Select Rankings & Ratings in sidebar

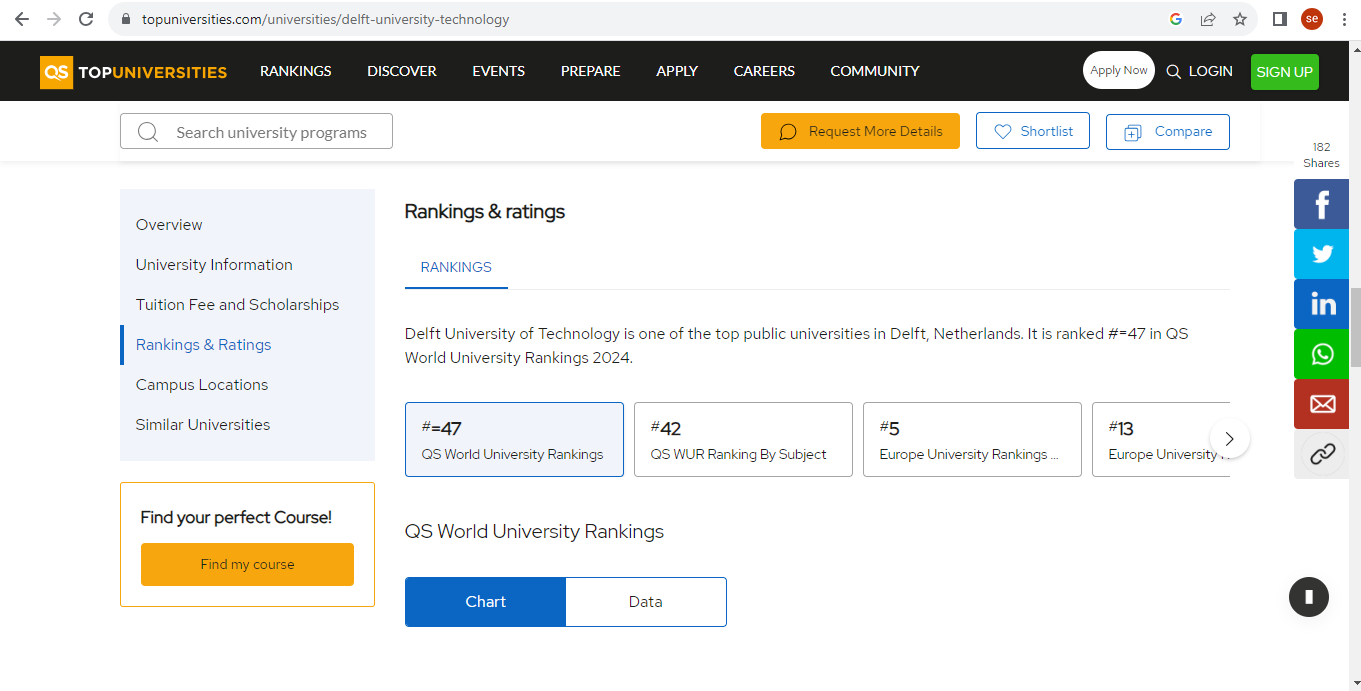pos(203,345)
